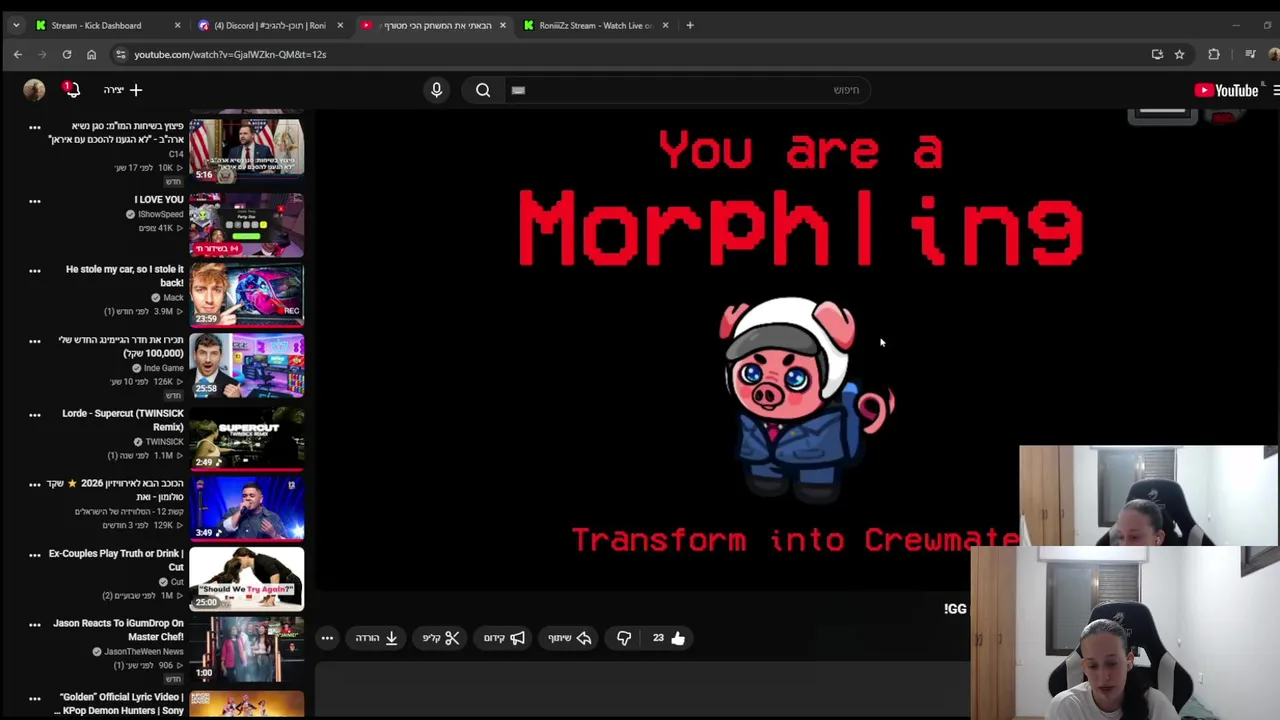Viewport: 1280px width, 720px height.
Task: Open Lorde Supercut TWINSICK Remix thumbnail
Action: point(246,439)
